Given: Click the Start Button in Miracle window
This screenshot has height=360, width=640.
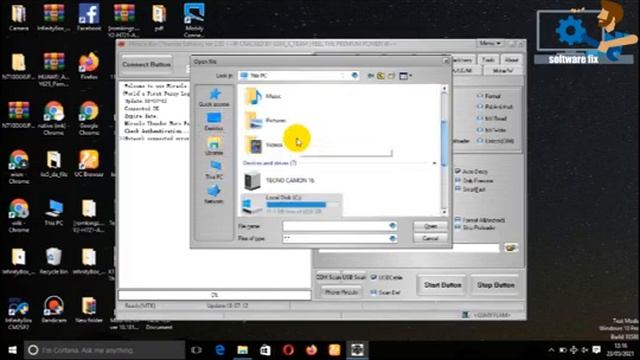Looking at the screenshot, I should click(x=442, y=285).
